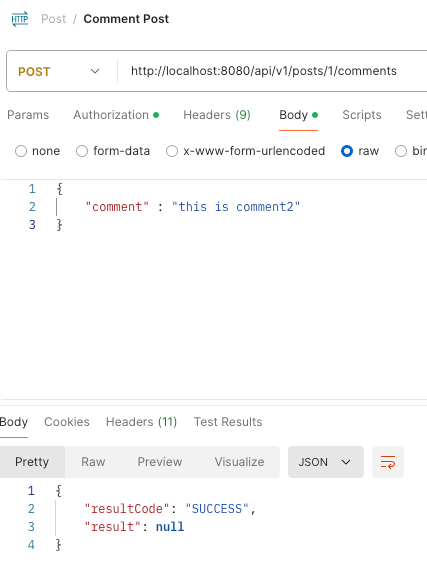The width and height of the screenshot is (427, 573).
Task: Select the form-data radio option
Action: coord(82,151)
